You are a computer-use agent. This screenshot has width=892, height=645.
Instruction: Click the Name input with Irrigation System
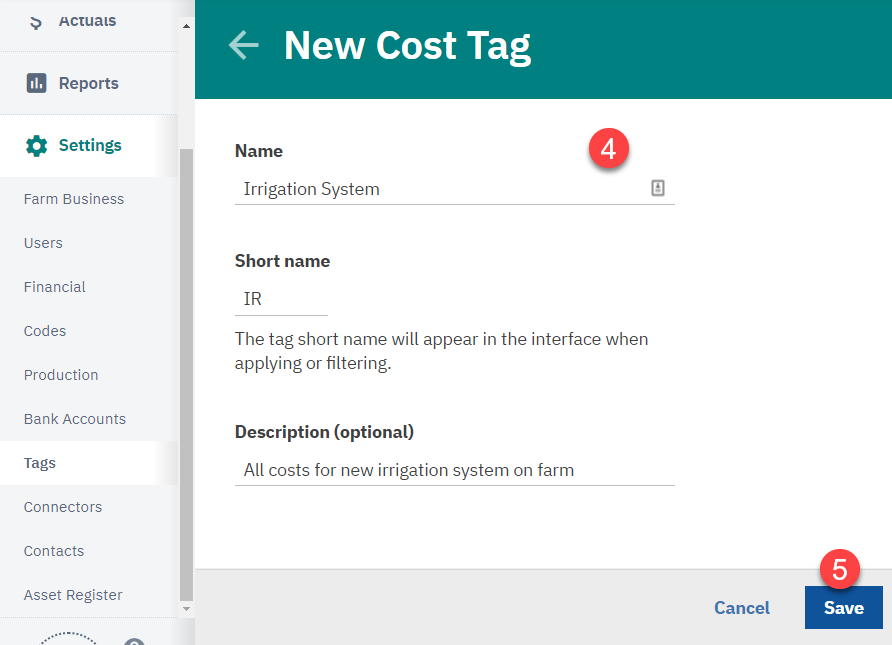pos(455,189)
